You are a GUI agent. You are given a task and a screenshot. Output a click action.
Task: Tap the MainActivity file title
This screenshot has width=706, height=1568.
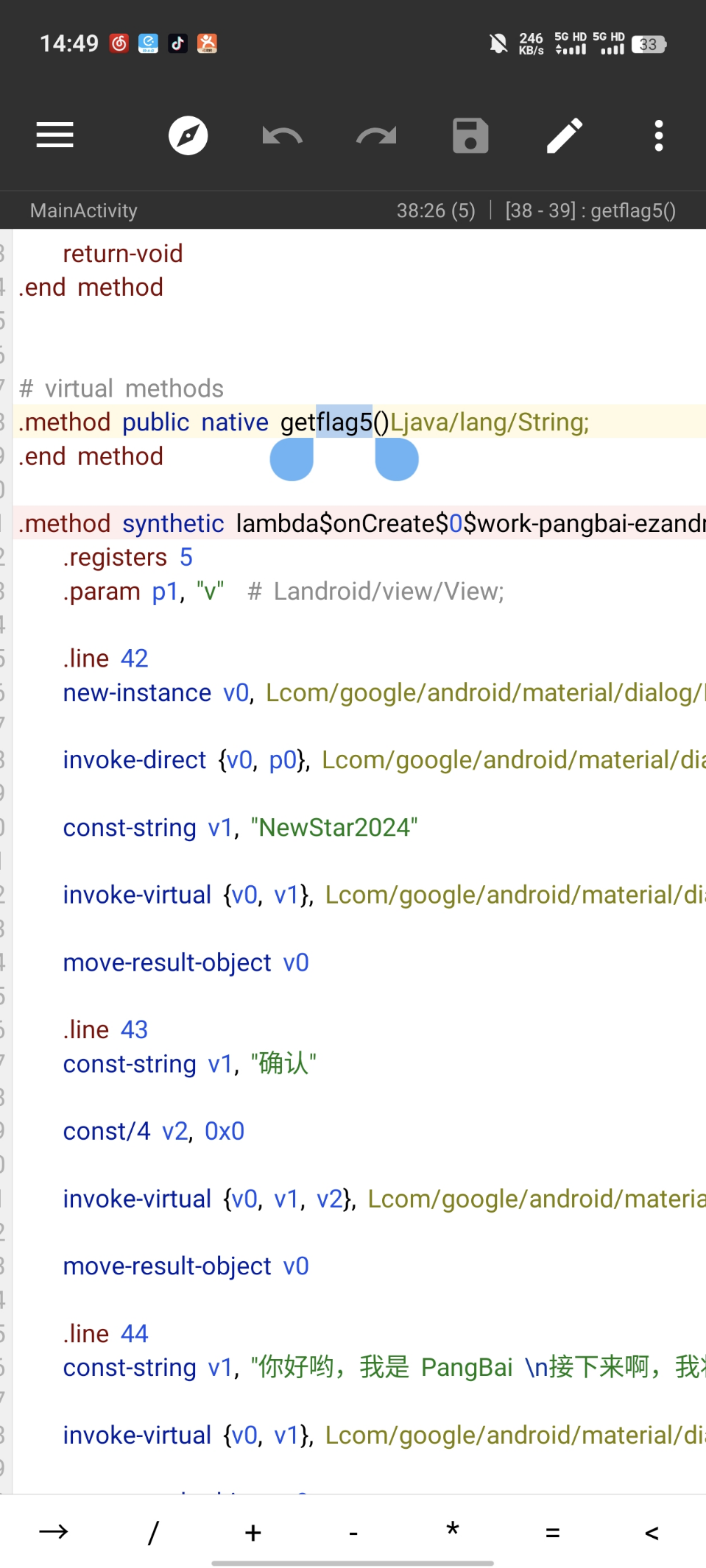tap(84, 210)
